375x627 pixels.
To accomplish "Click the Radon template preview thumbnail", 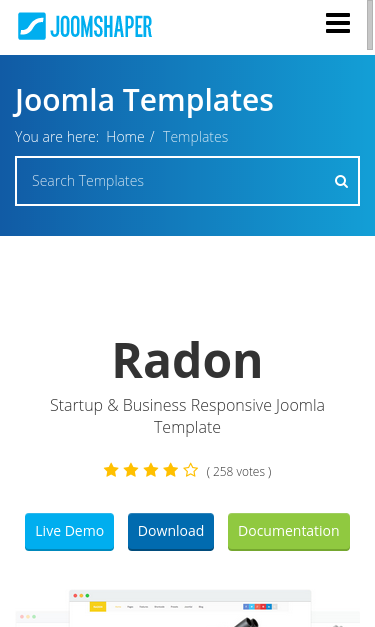I will pos(190,609).
